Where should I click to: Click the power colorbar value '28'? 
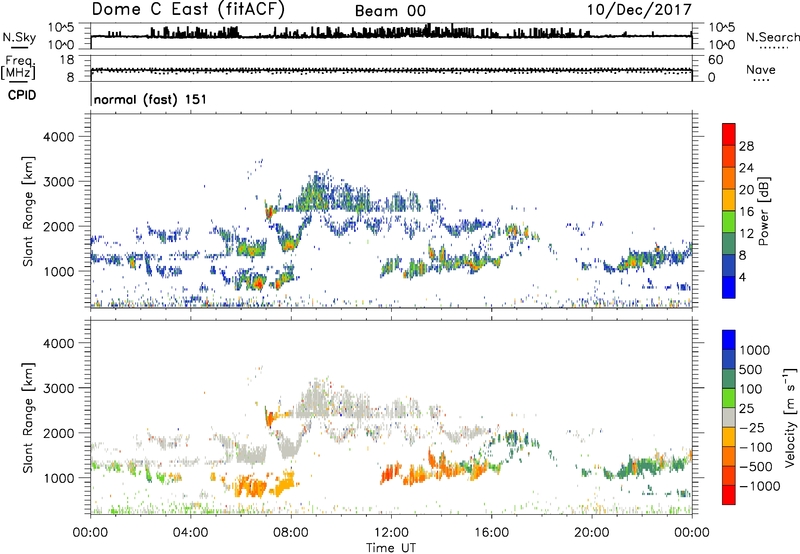point(746,146)
